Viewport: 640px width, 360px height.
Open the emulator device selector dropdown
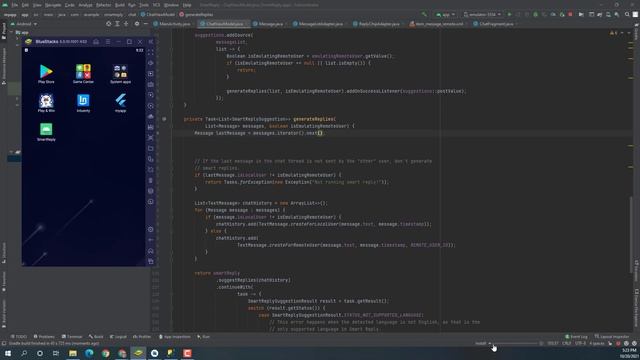[x=482, y=15]
